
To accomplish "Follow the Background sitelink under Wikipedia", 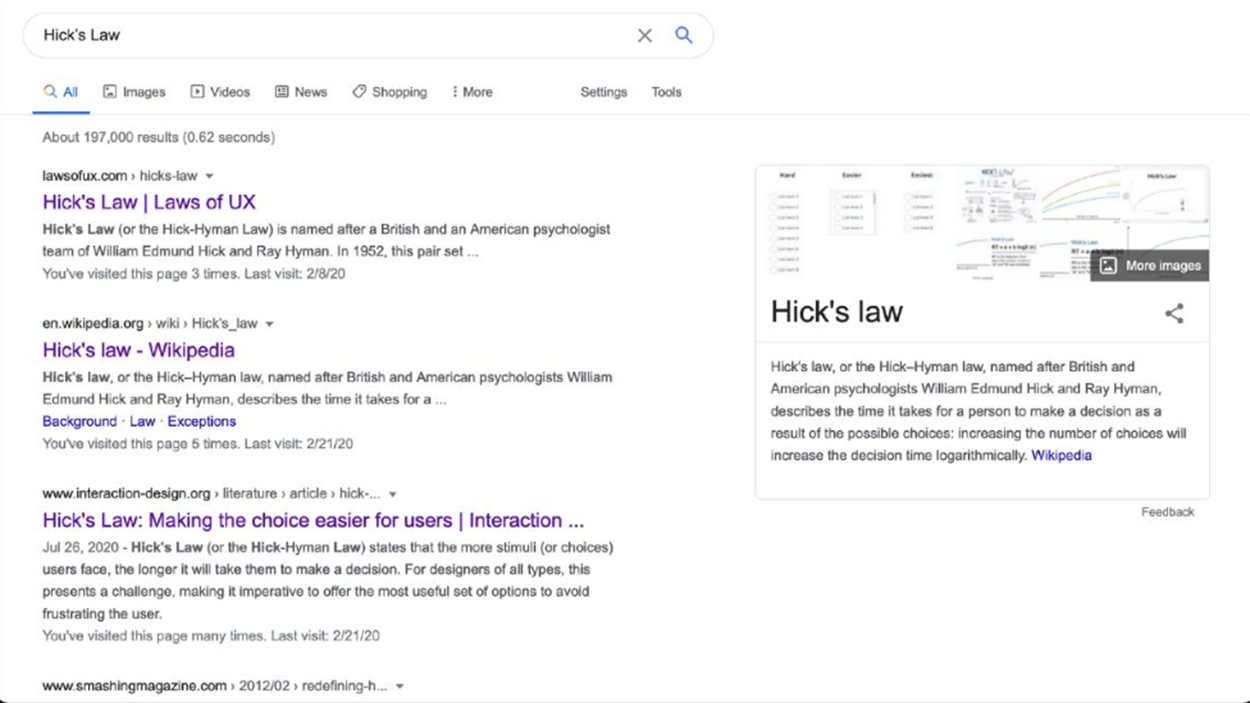I will [79, 422].
